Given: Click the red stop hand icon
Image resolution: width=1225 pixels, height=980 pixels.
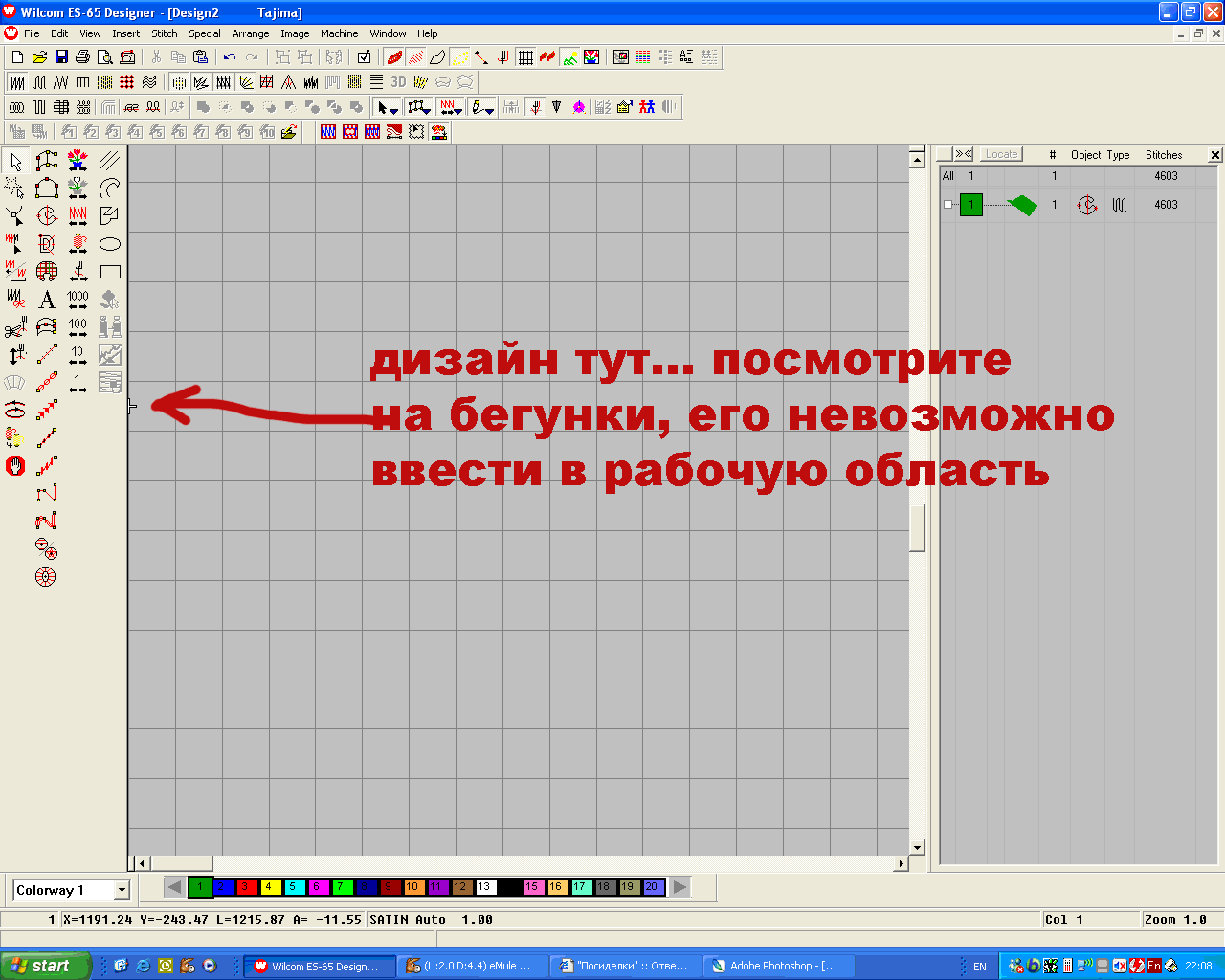Looking at the screenshot, I should [15, 465].
